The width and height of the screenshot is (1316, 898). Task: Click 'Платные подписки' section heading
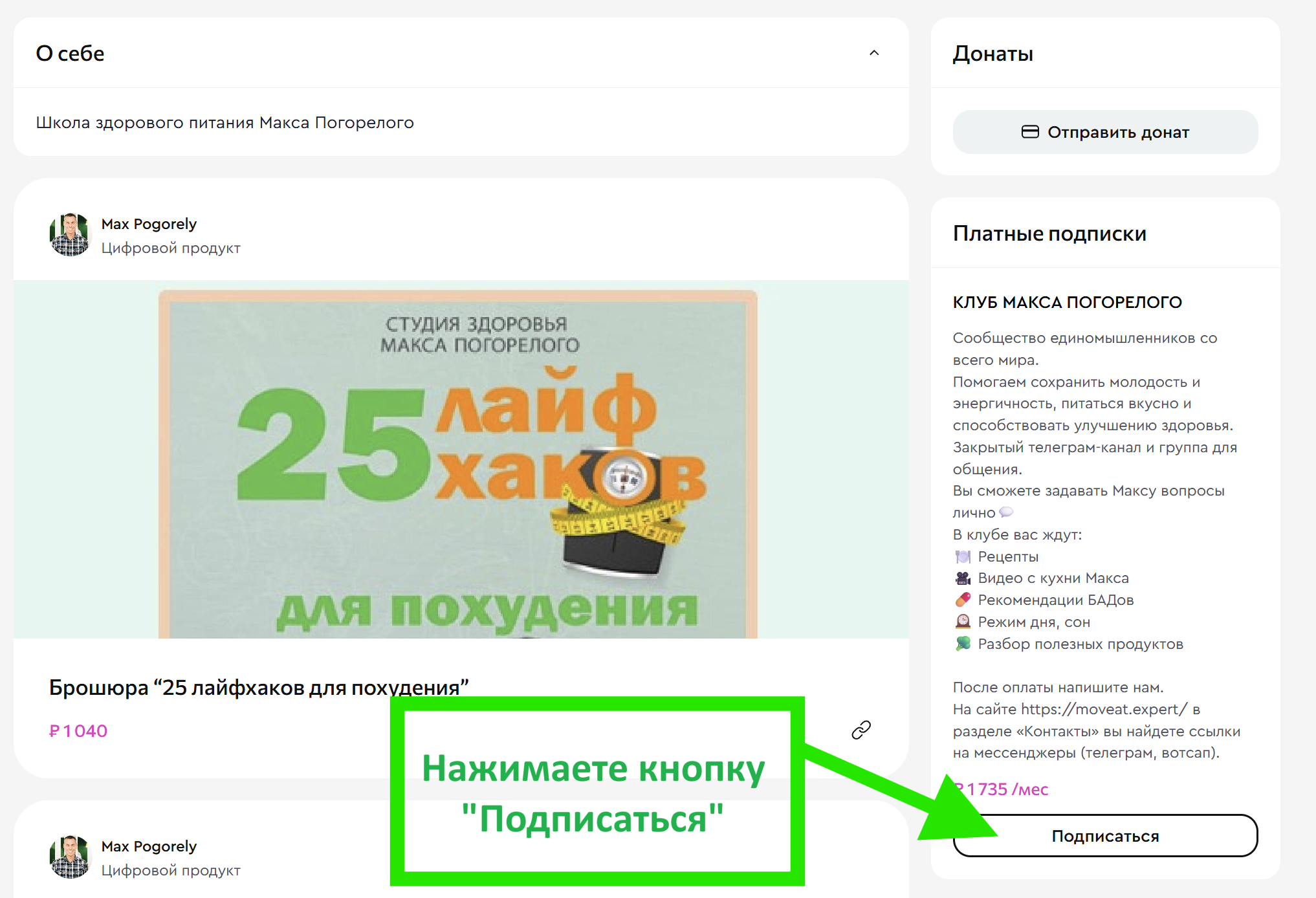point(1049,234)
